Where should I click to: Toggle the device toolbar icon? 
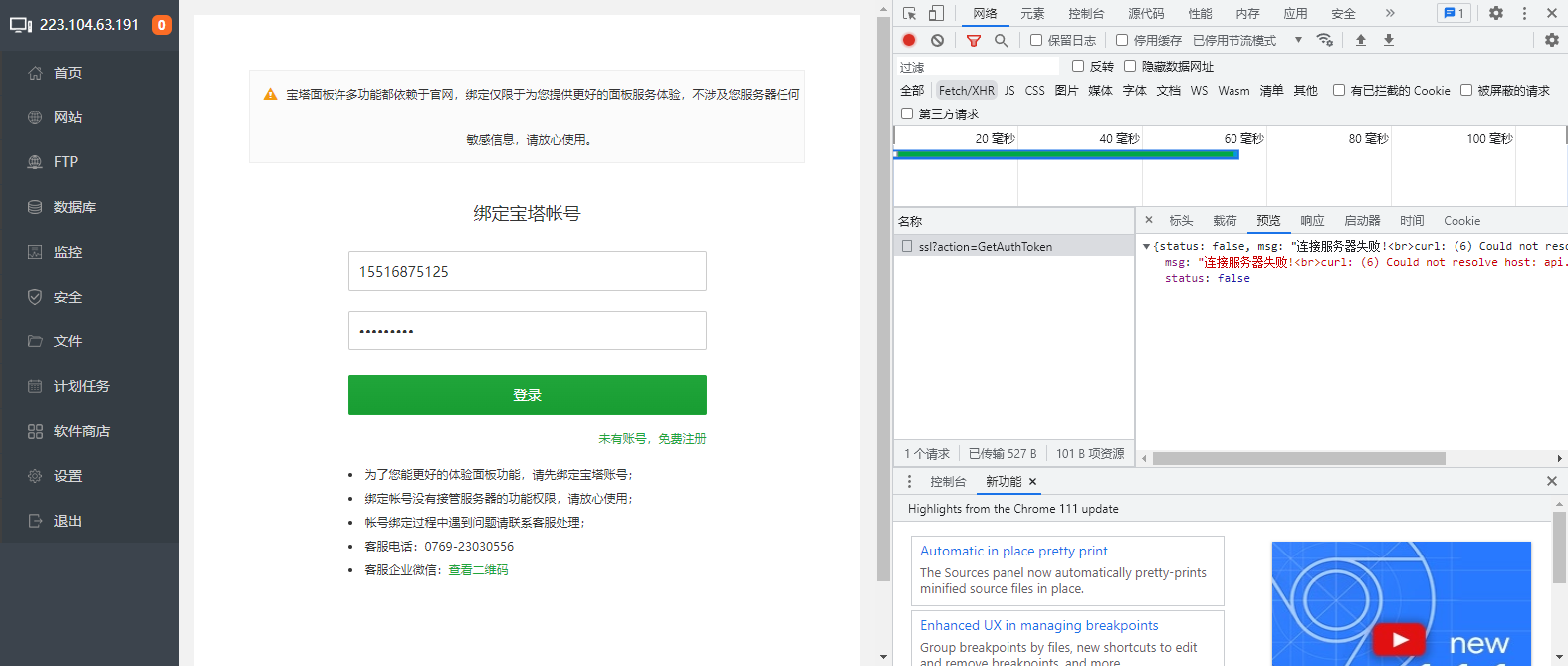pyautogui.click(x=936, y=13)
